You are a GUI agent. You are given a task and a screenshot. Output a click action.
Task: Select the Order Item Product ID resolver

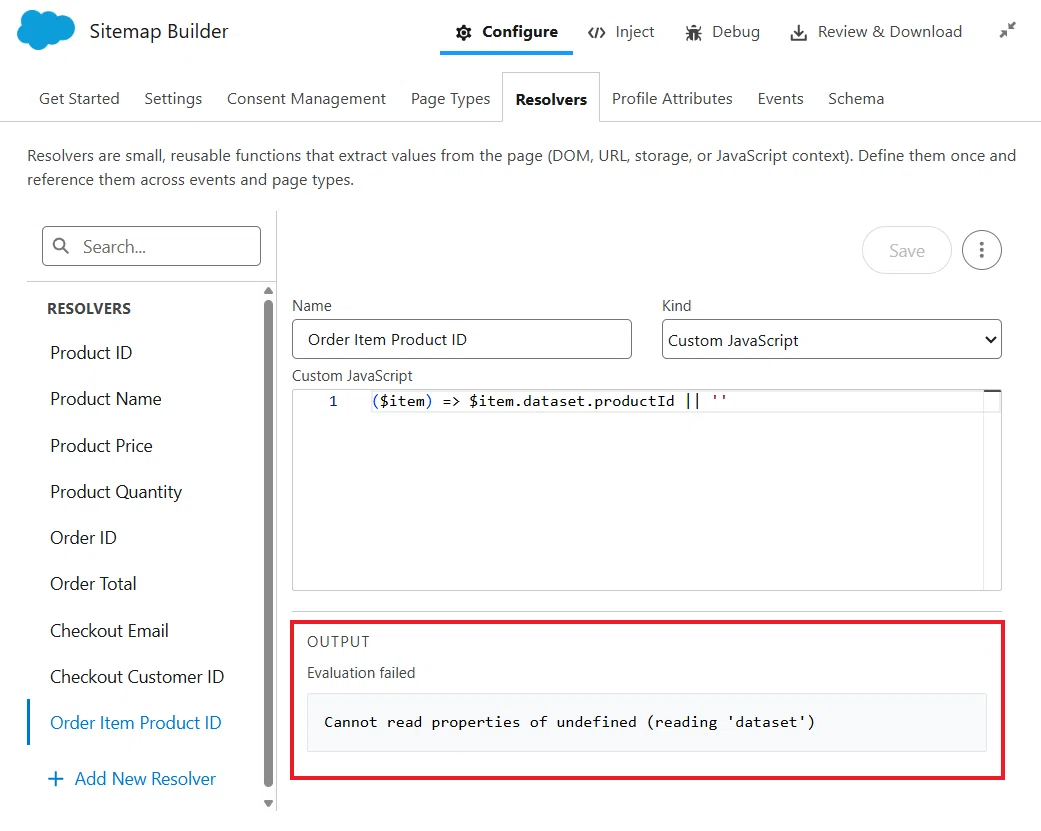click(x=135, y=723)
